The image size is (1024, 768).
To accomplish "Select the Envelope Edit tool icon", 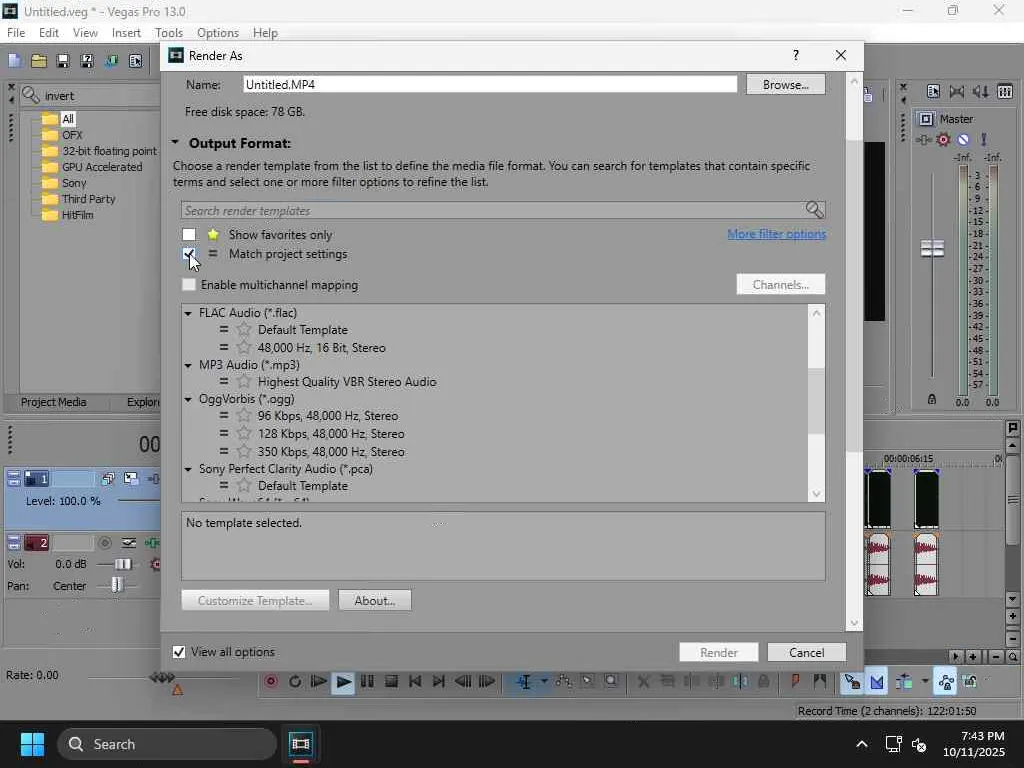I will tap(563, 681).
